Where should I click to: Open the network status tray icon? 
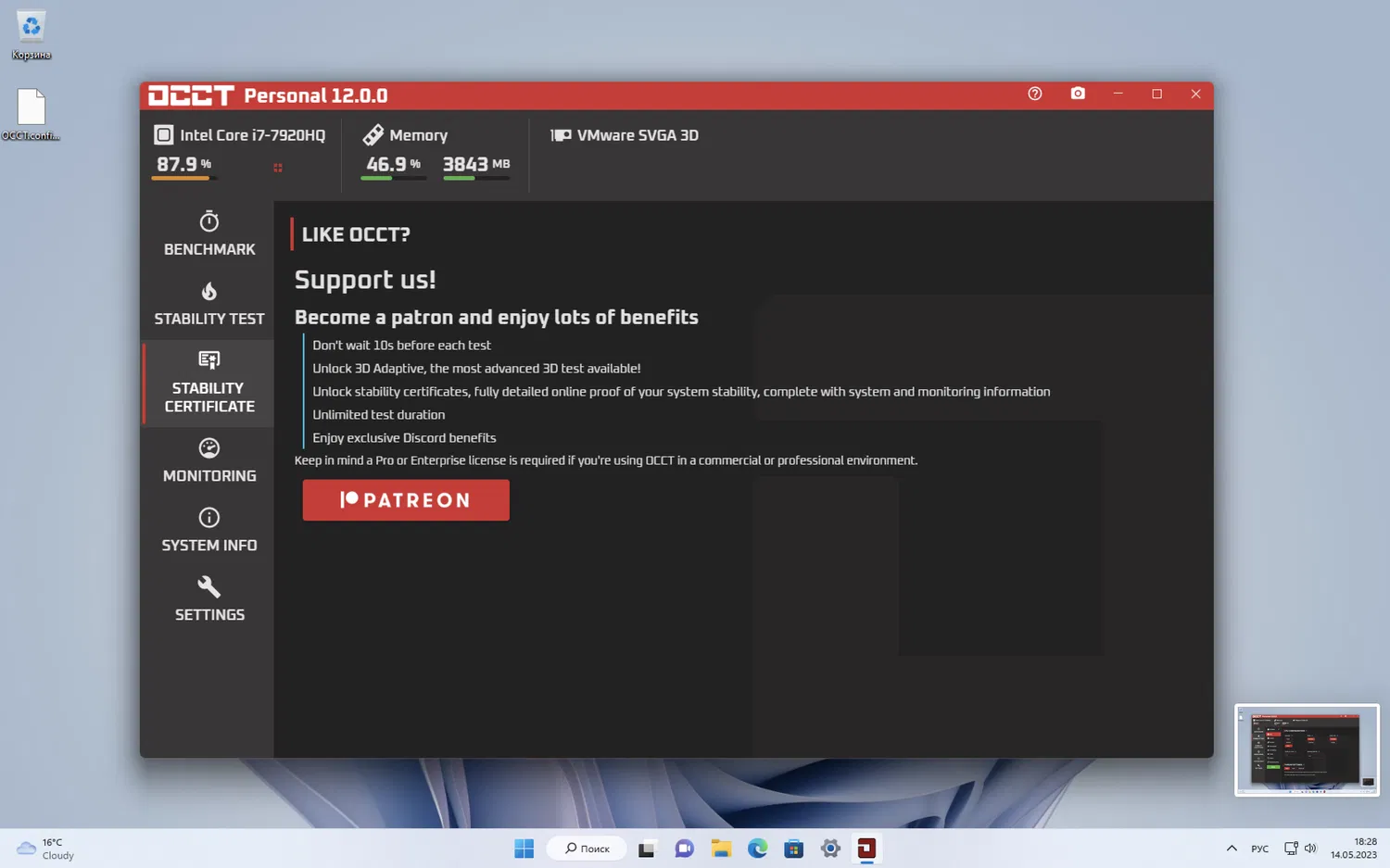[1291, 849]
